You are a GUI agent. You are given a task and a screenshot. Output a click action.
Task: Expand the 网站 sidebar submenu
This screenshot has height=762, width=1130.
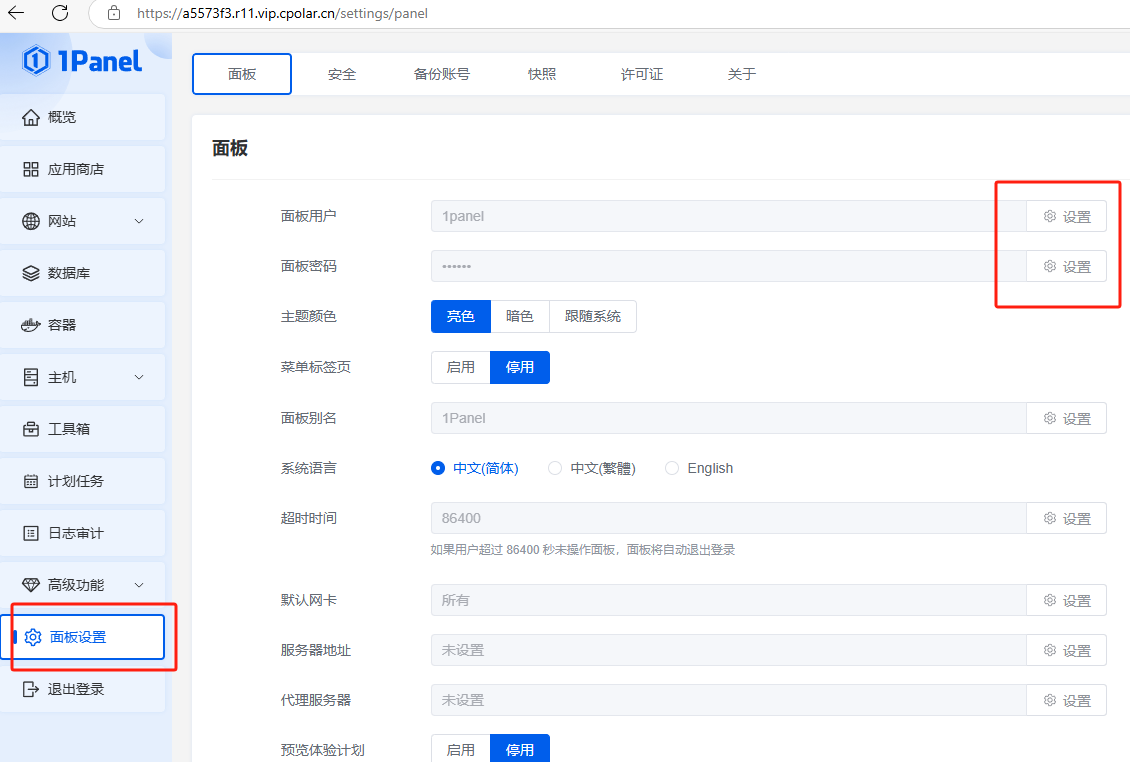[139, 221]
